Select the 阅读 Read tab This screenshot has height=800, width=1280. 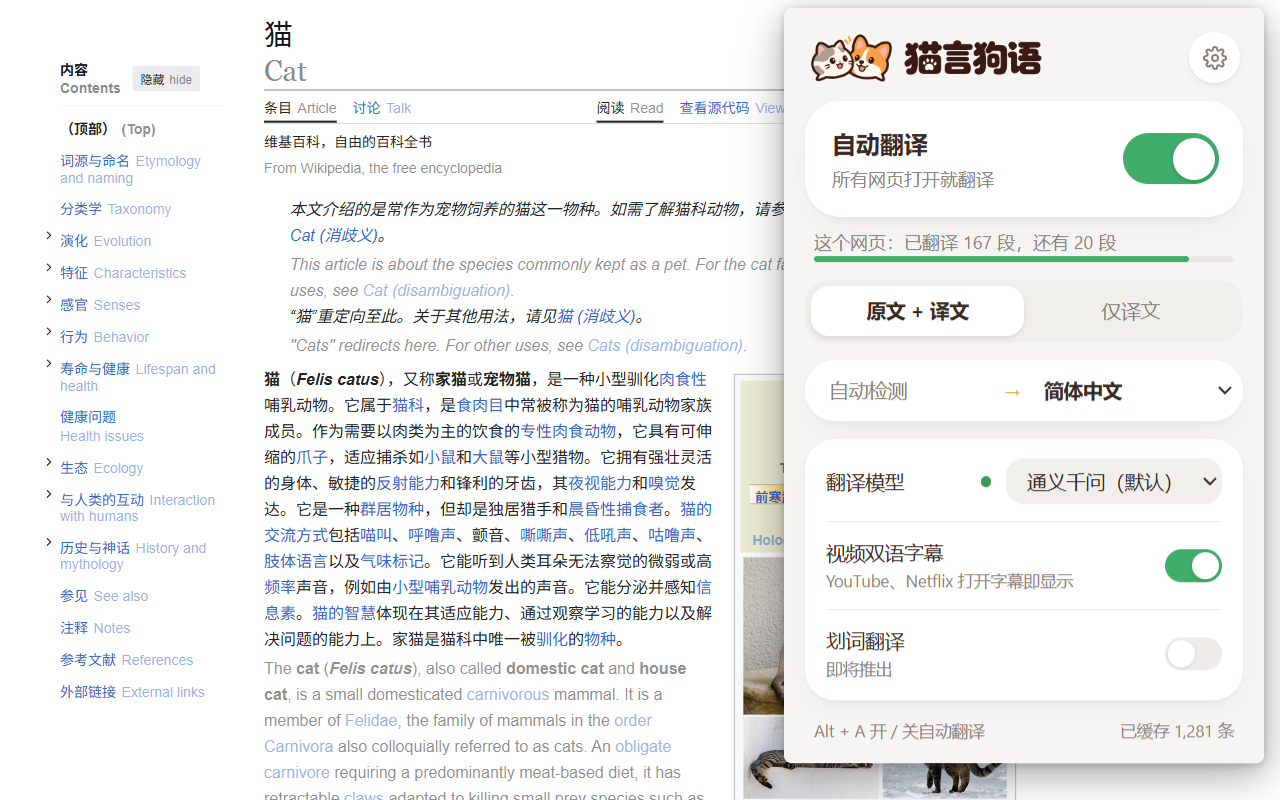[x=630, y=108]
